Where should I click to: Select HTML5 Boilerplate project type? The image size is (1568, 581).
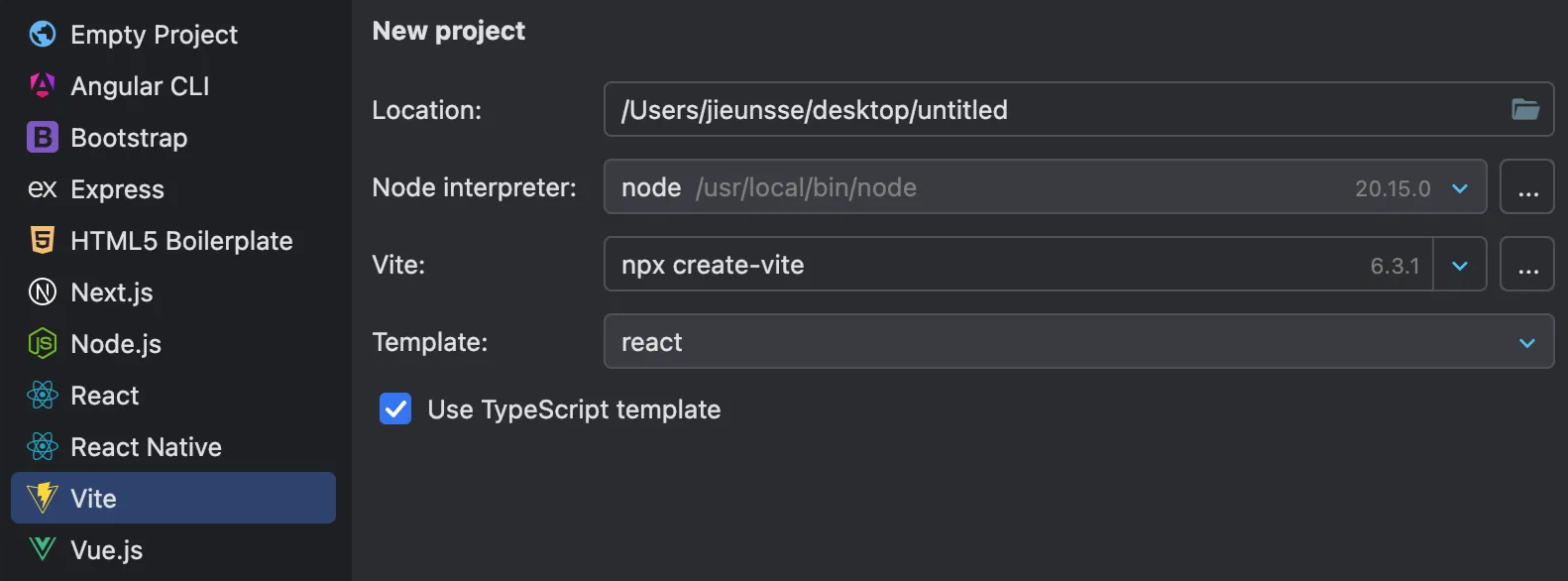pos(173,241)
